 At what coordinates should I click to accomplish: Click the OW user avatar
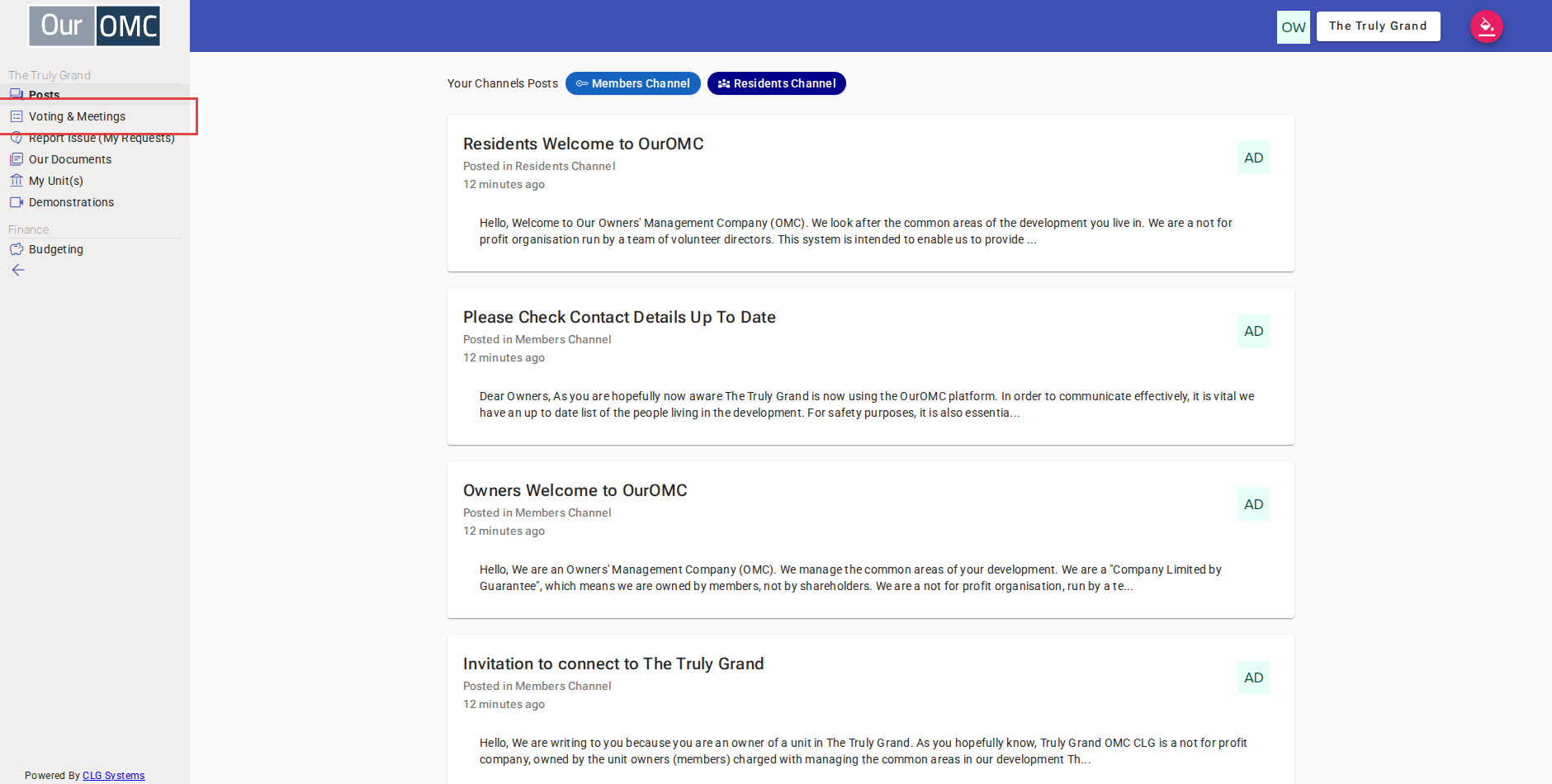1294,27
